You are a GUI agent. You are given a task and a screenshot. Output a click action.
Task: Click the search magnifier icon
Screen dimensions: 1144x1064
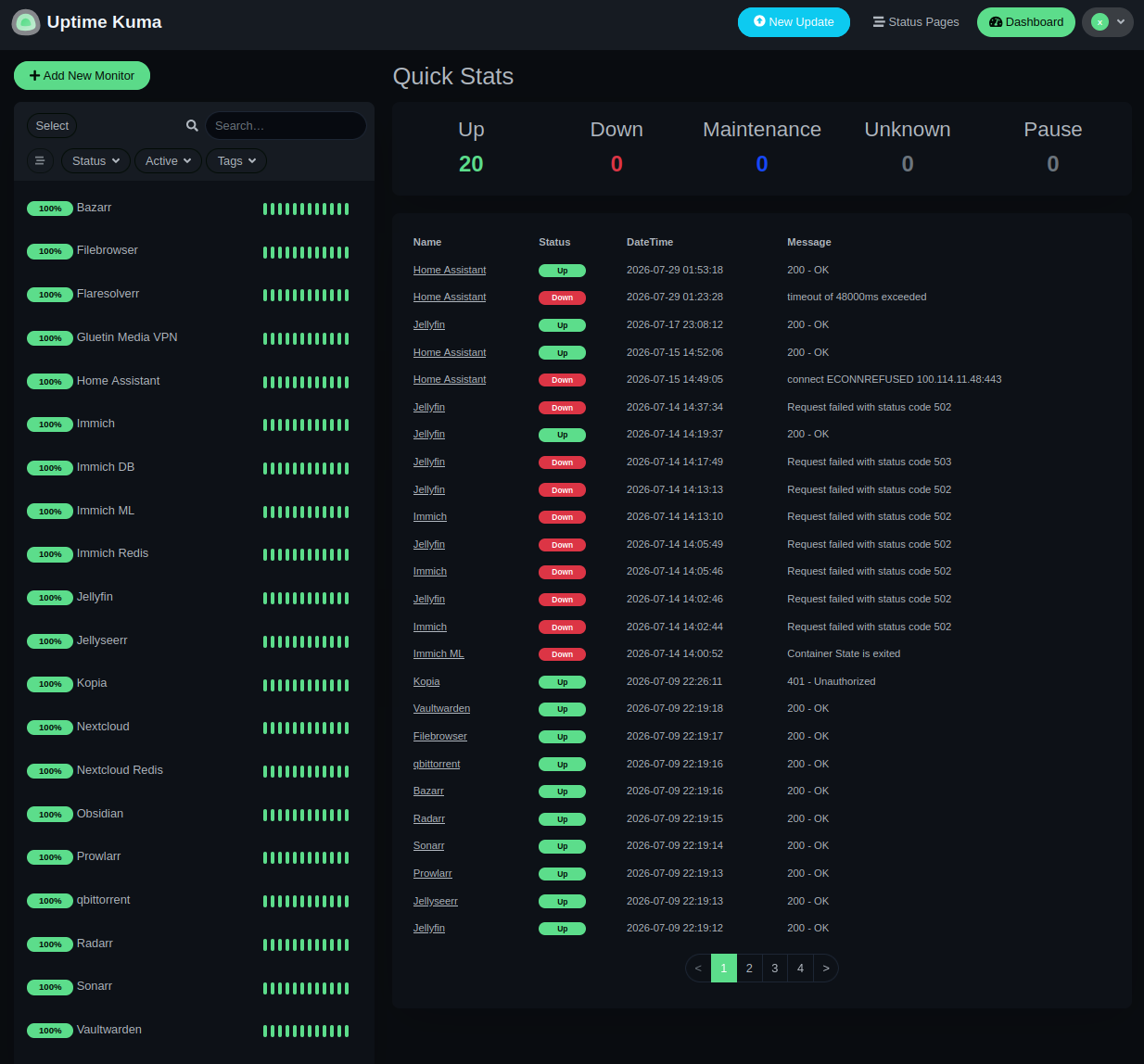[x=192, y=126]
